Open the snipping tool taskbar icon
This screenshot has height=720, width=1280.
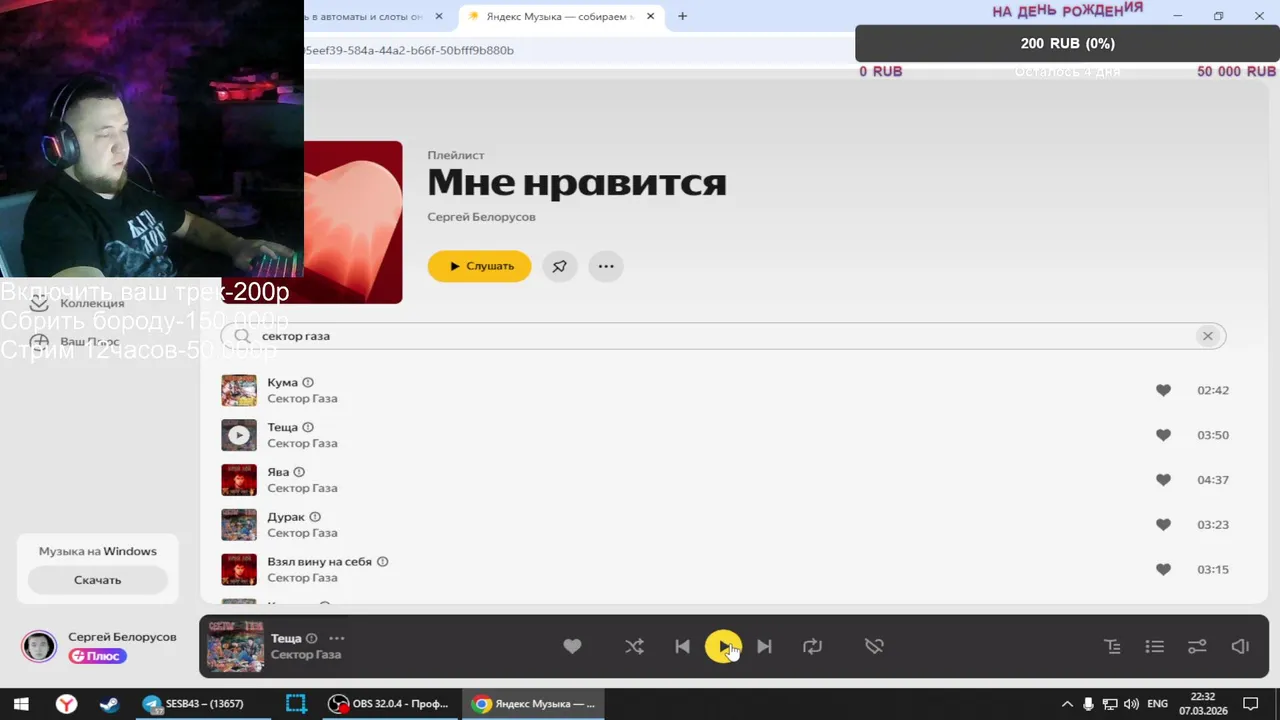(x=295, y=704)
